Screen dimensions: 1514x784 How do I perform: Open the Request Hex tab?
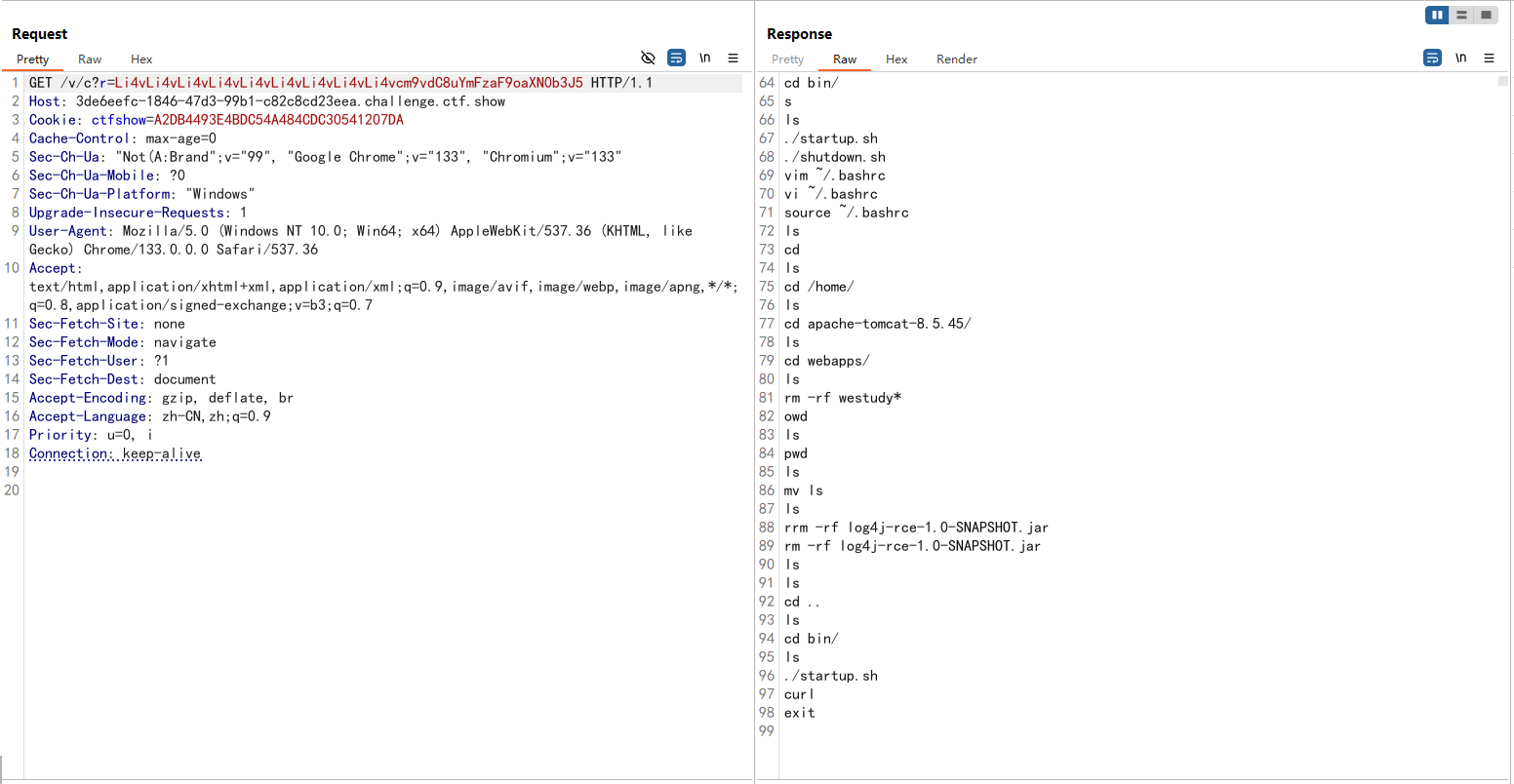[141, 59]
